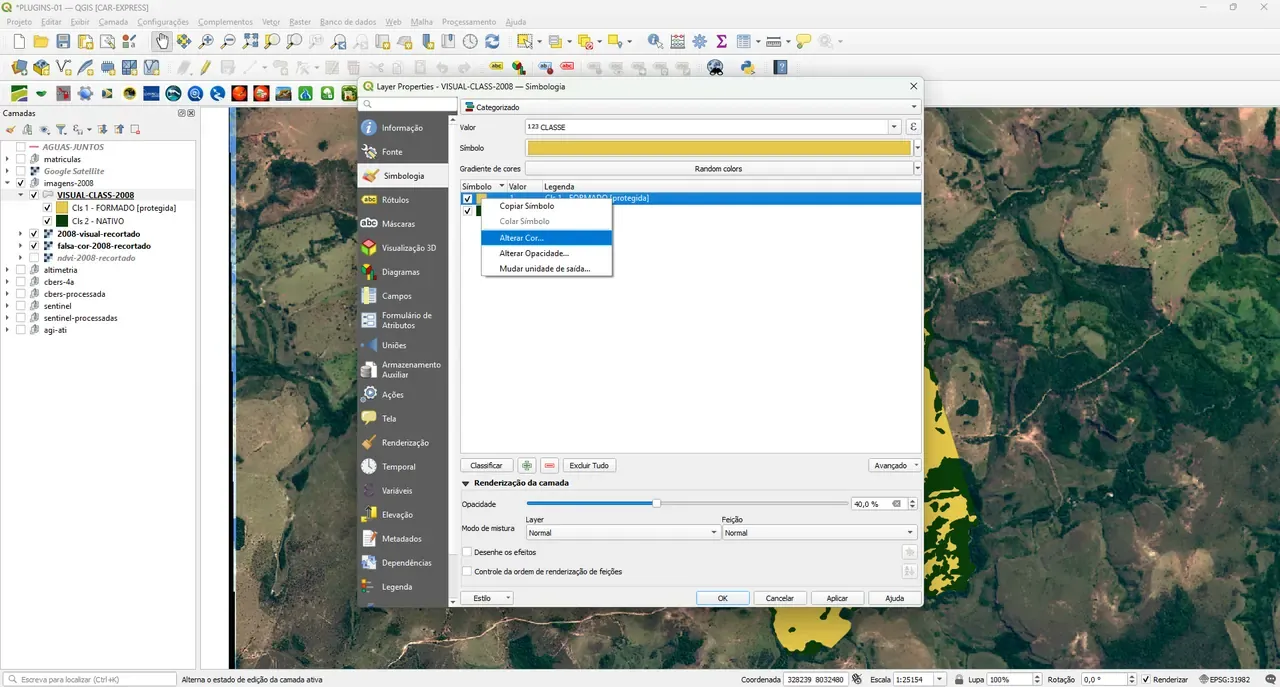Screen dimensions: 1280x687
Task: Toggle the Renderizar checkbox in status bar
Action: 1146,680
